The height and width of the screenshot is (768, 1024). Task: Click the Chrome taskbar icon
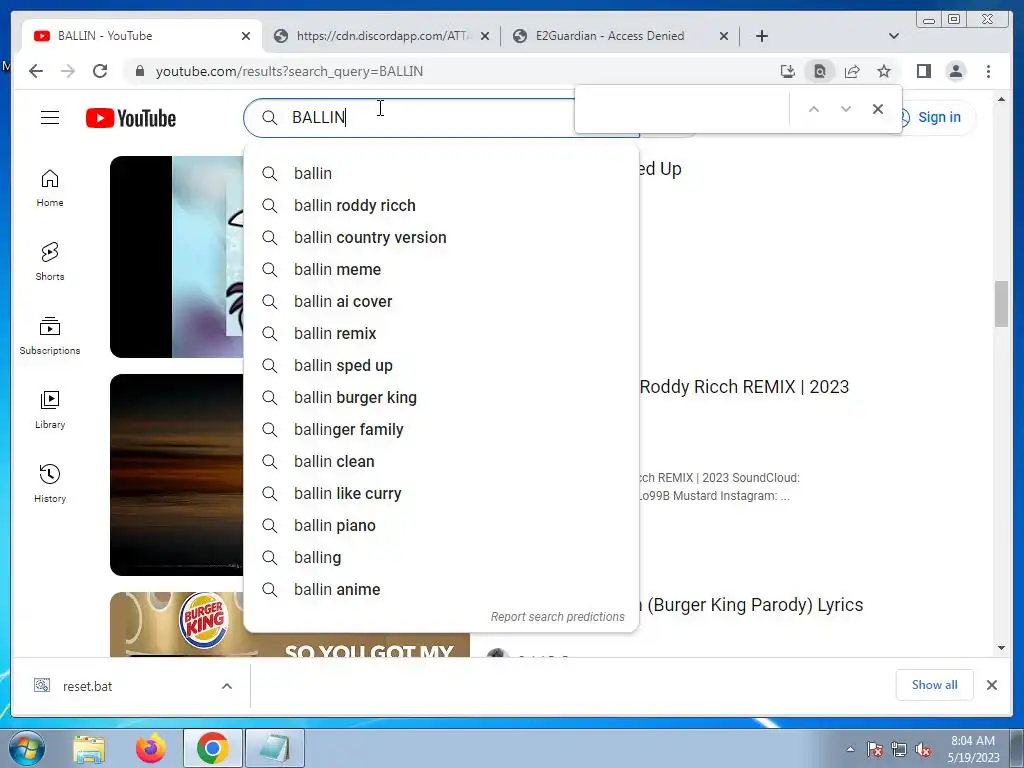[x=212, y=748]
